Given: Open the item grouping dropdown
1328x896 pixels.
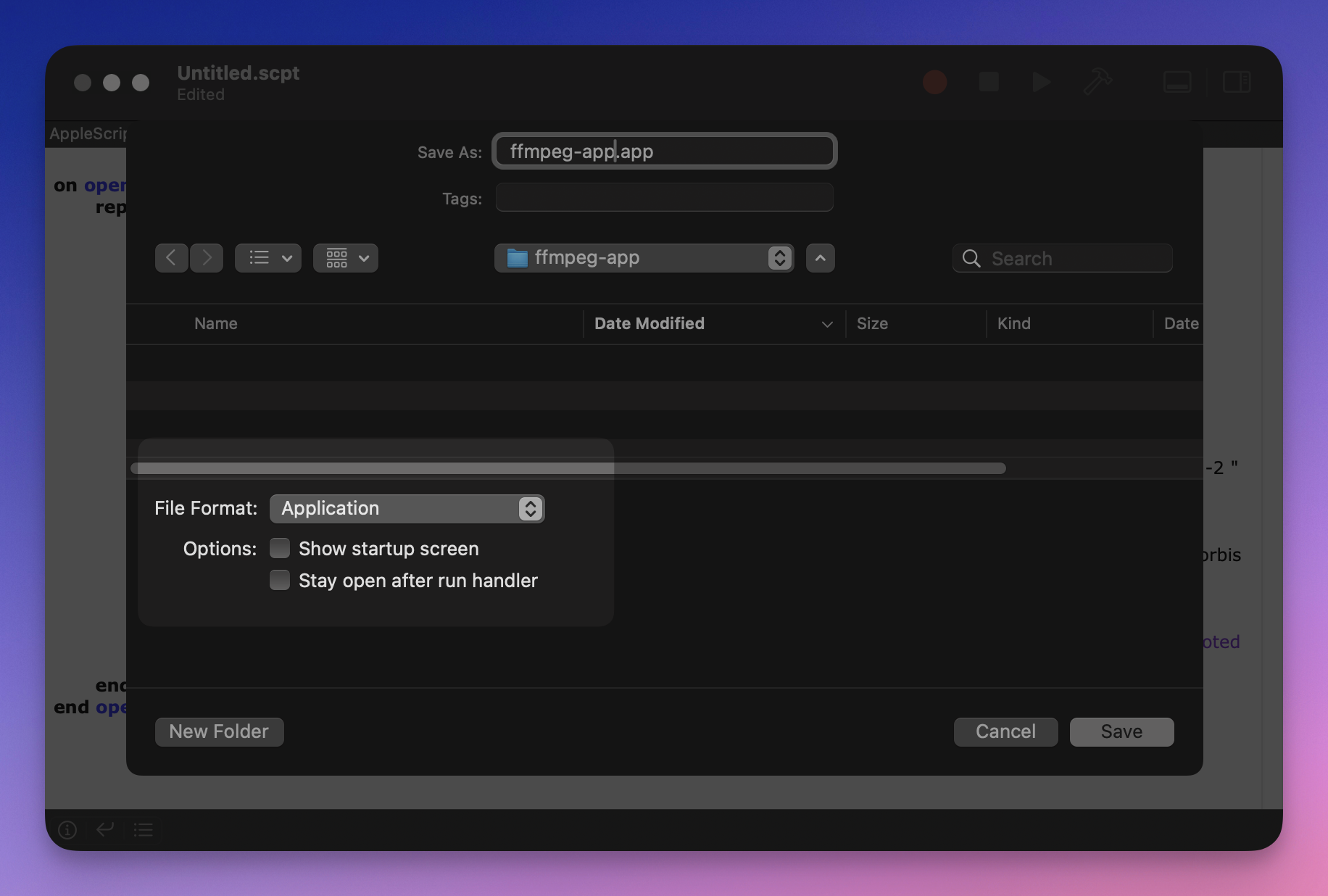Looking at the screenshot, I should 345,257.
